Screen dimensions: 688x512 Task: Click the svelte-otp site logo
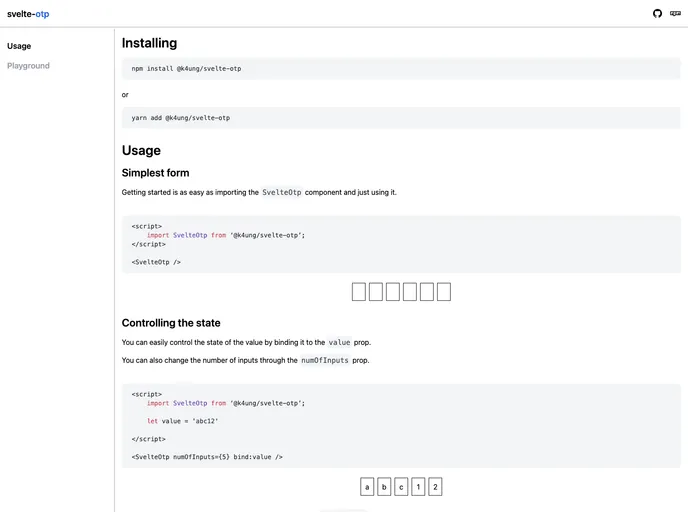pyautogui.click(x=28, y=14)
